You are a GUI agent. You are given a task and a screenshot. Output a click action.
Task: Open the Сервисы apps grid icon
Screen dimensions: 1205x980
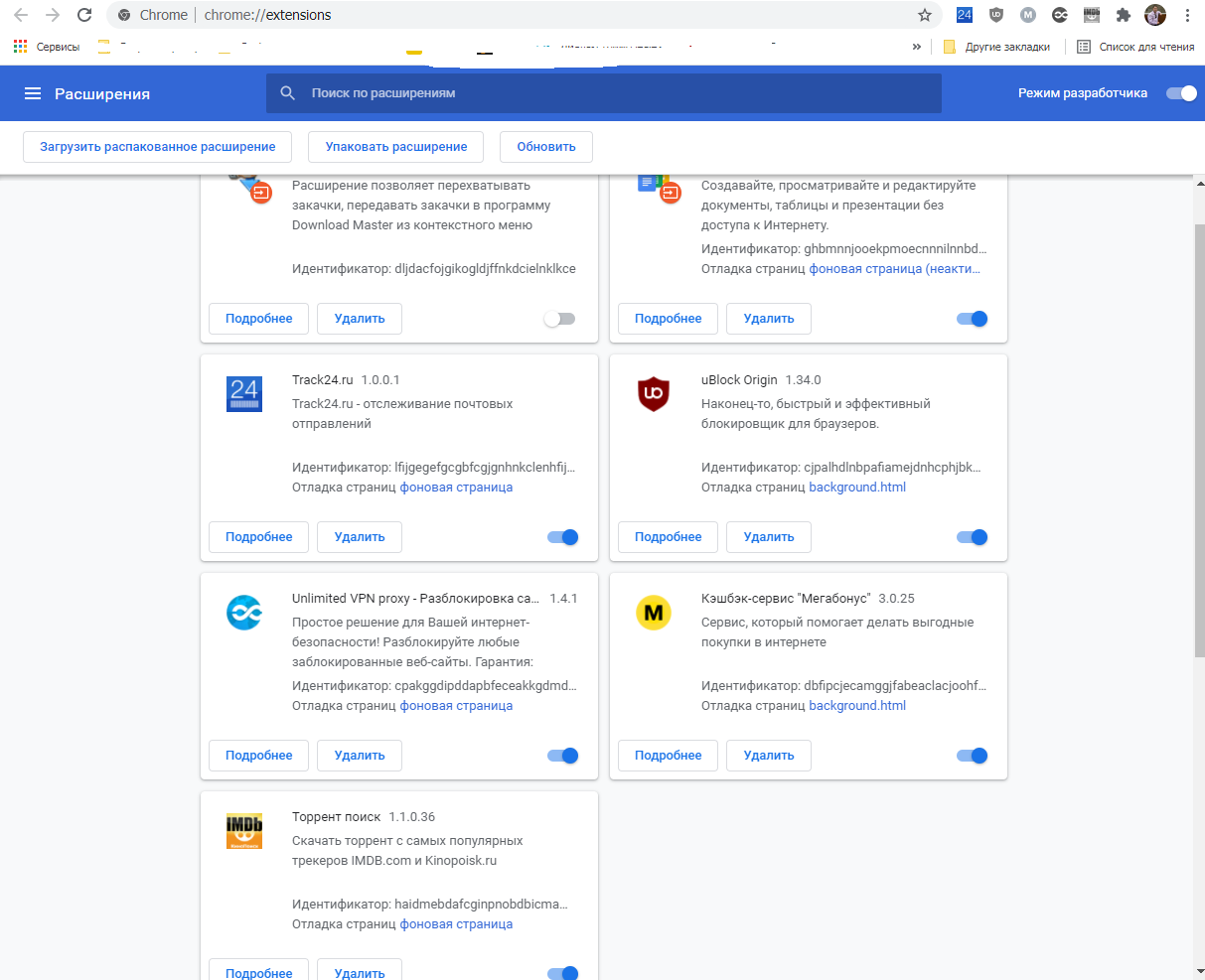tap(20, 47)
